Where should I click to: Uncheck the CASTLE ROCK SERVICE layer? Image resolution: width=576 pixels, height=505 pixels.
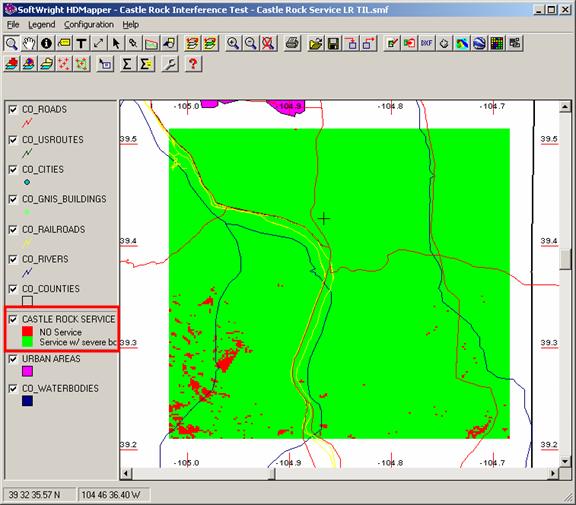click(13, 319)
